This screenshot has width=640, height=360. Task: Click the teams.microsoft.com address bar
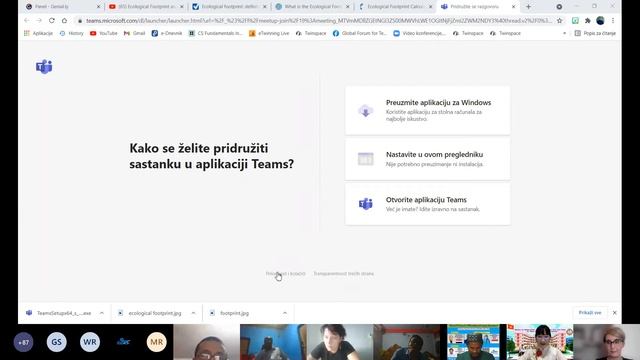pos(318,20)
